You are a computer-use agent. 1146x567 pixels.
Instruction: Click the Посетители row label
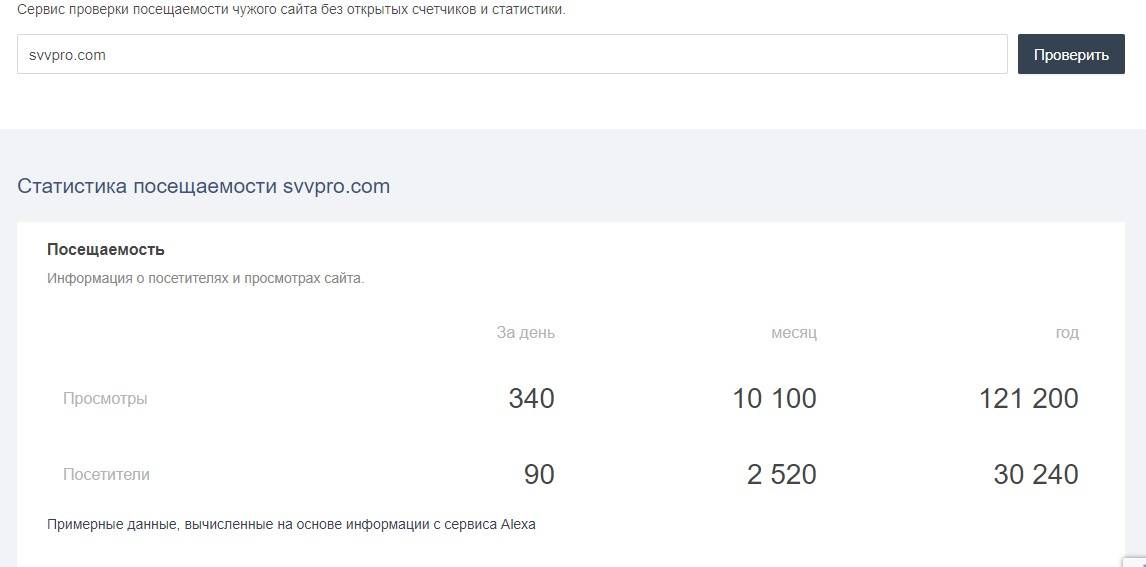106,474
